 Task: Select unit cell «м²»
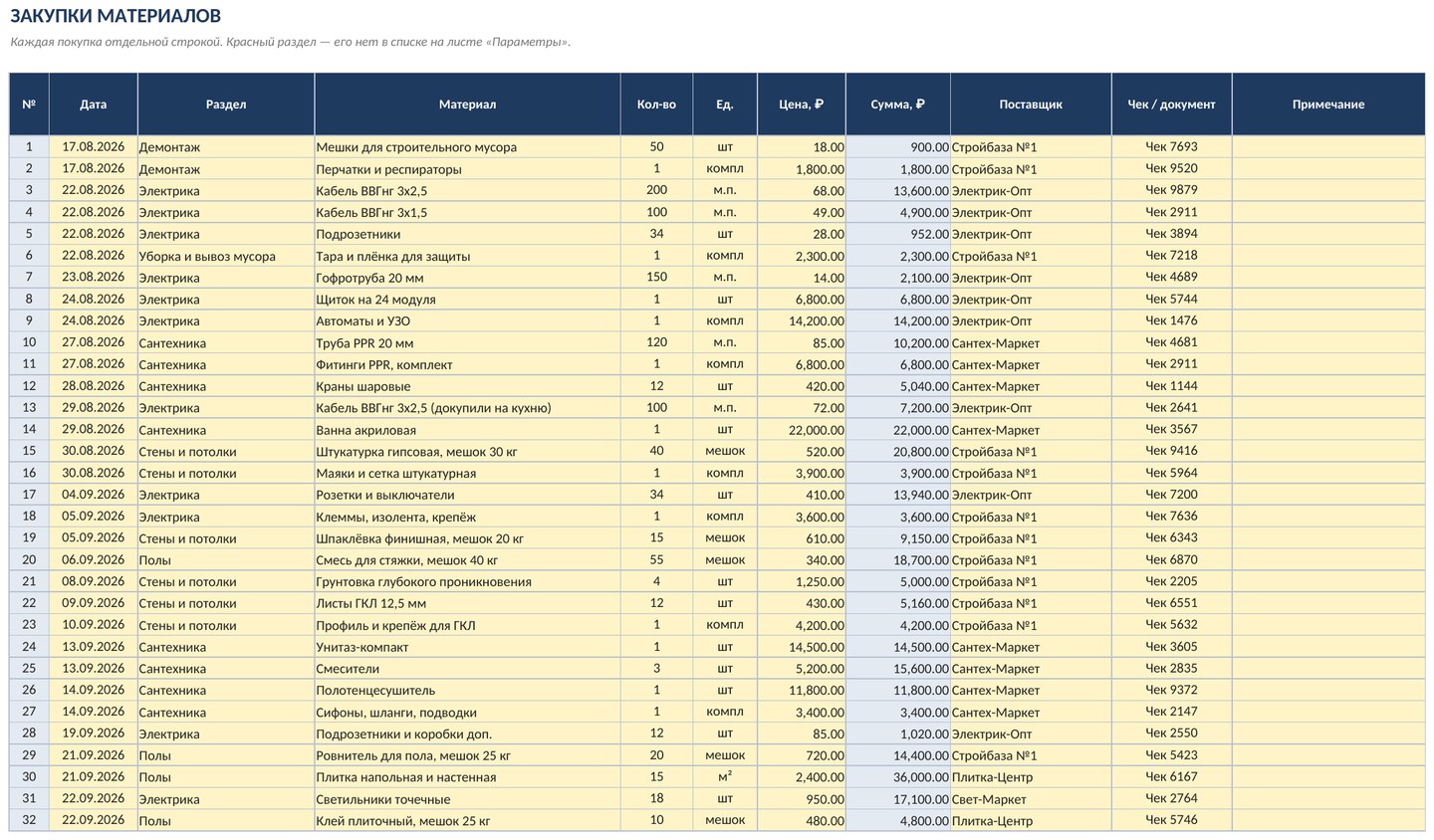click(725, 777)
